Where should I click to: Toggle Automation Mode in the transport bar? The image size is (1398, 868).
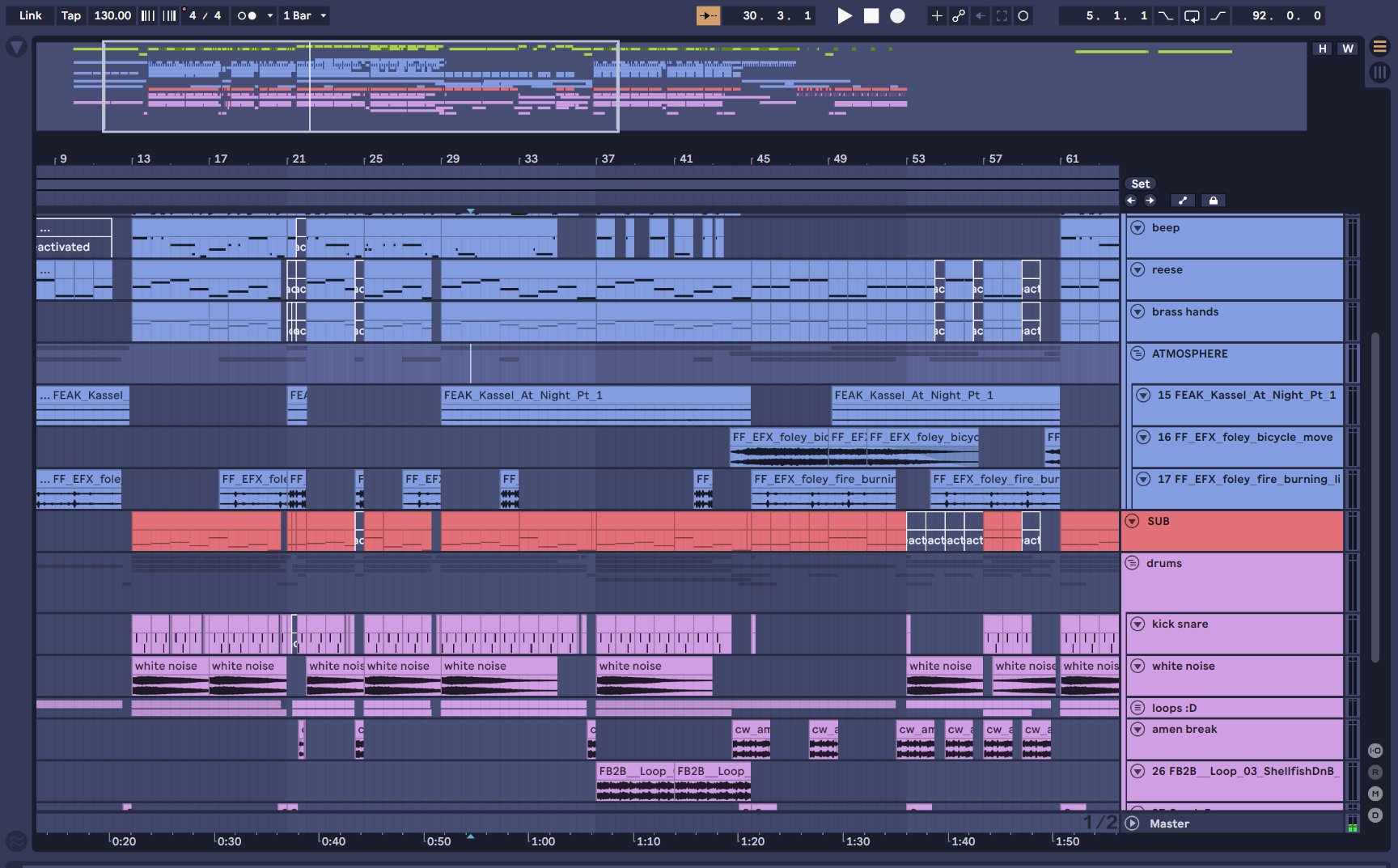957,15
